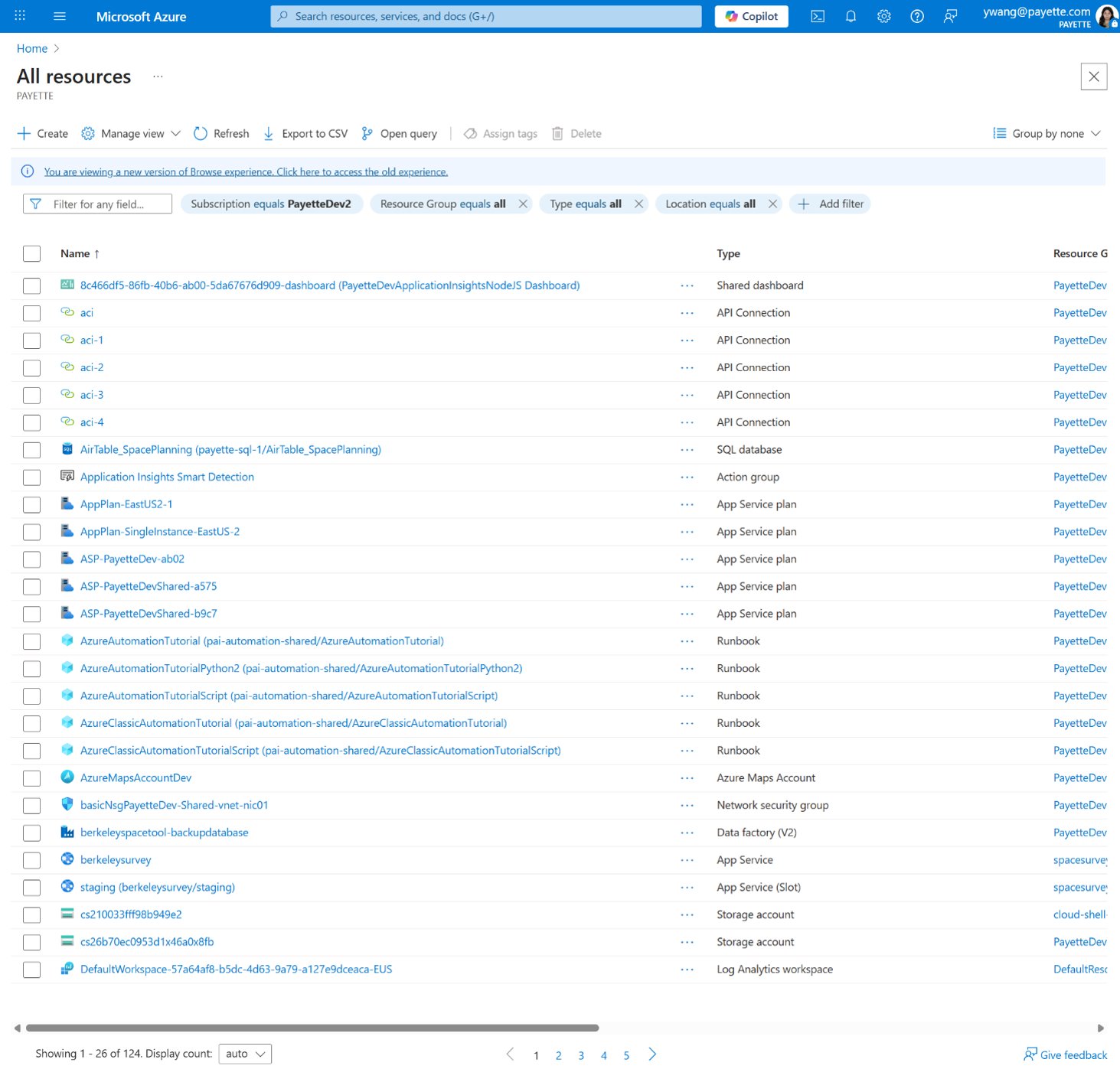The width and height of the screenshot is (1120, 1069).
Task: Open the Subscription equals PayetteDev2 filter
Action: click(x=271, y=204)
